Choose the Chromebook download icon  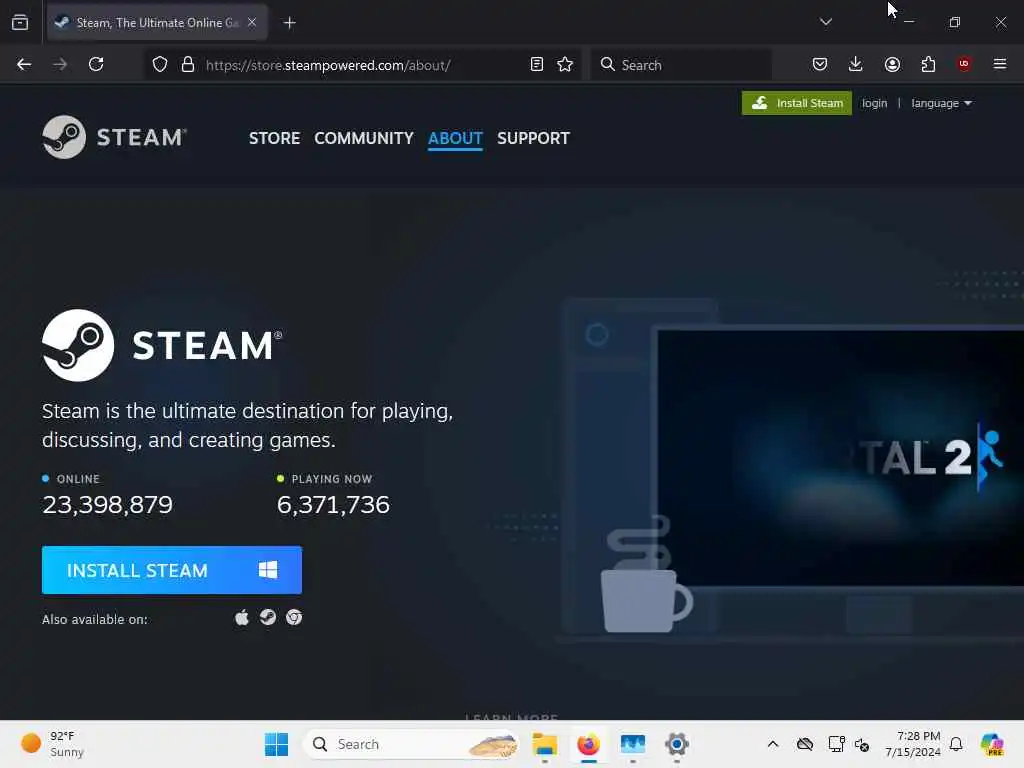(x=294, y=617)
